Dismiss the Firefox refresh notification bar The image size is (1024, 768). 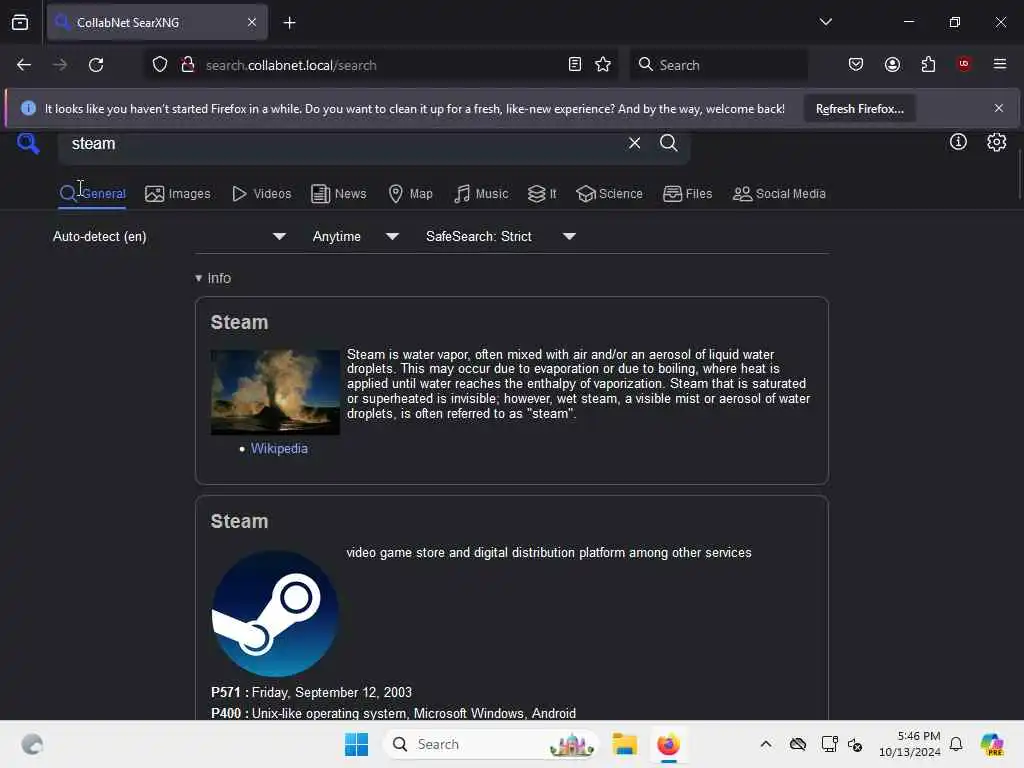pos(999,108)
